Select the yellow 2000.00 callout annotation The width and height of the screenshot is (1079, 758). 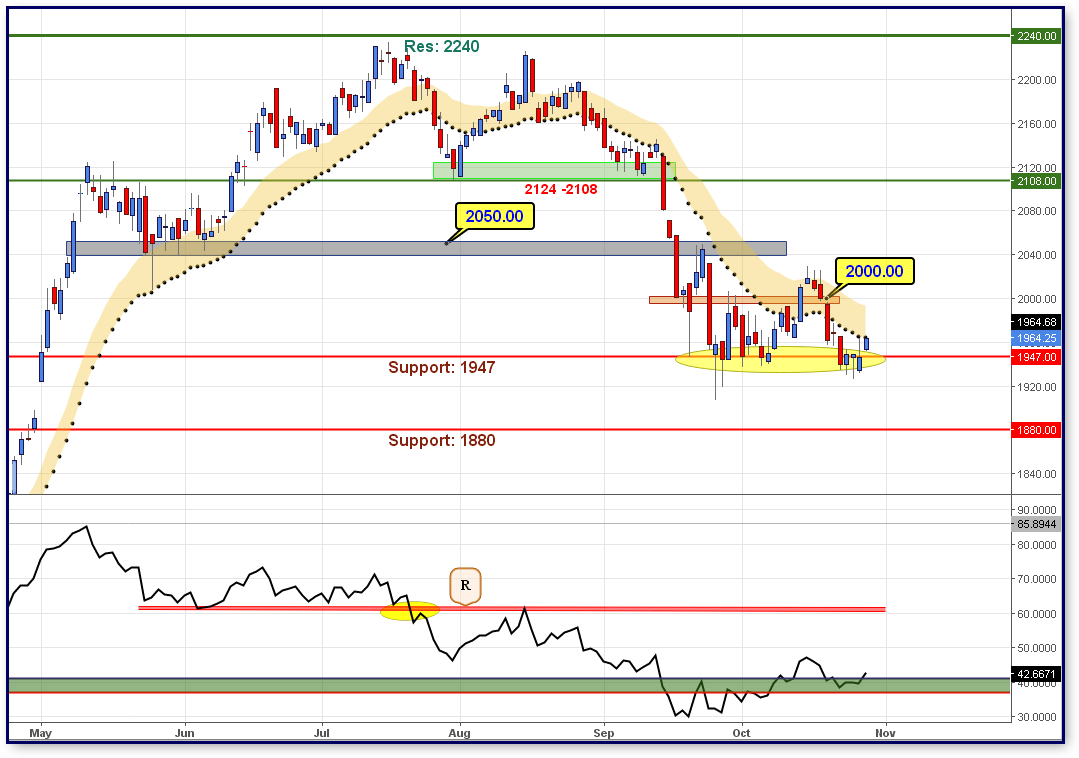coord(875,271)
